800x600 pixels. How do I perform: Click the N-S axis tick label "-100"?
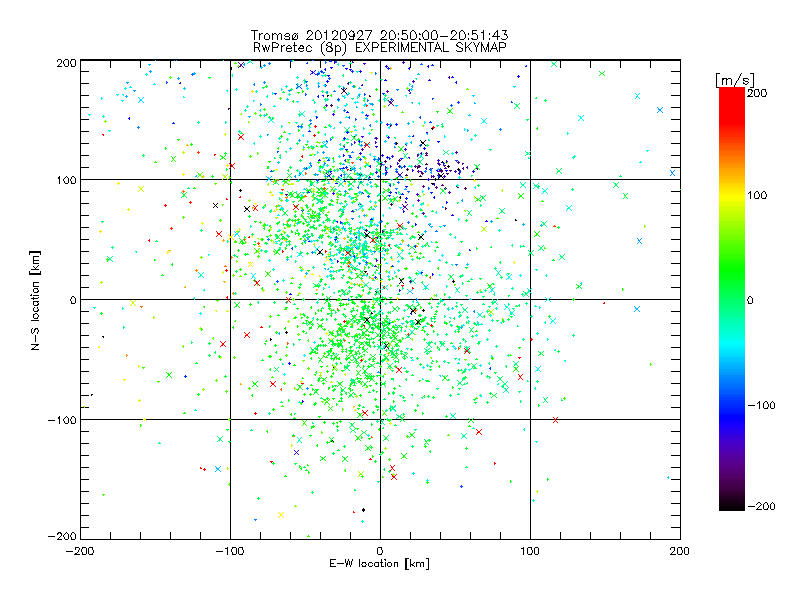click(62, 420)
